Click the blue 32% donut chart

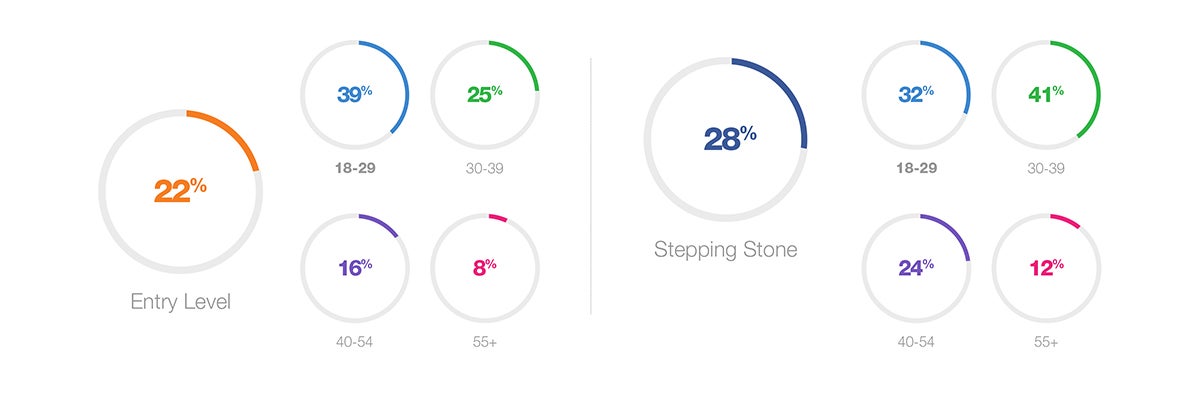(916, 94)
